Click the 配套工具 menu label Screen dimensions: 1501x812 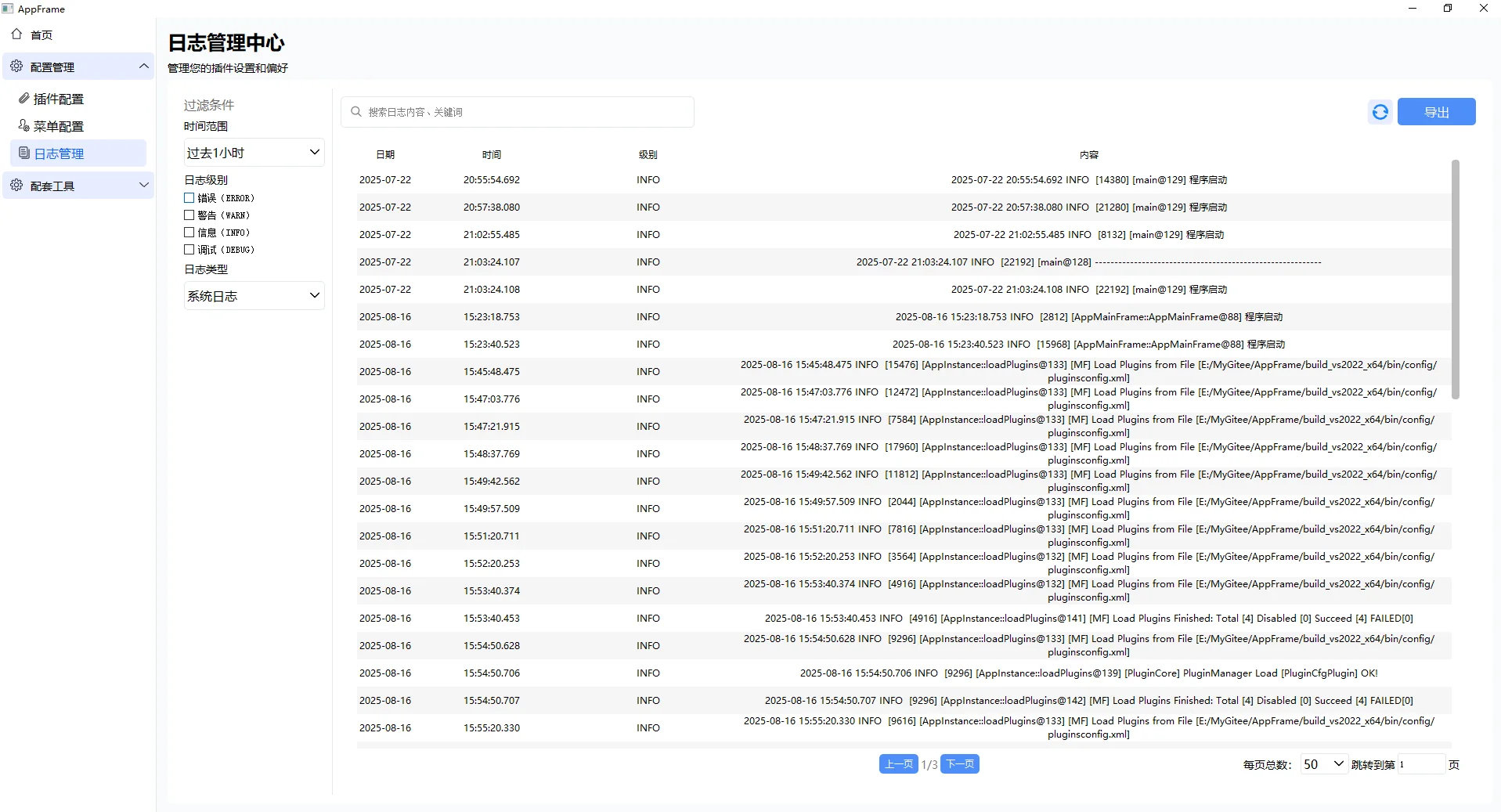[x=52, y=186]
